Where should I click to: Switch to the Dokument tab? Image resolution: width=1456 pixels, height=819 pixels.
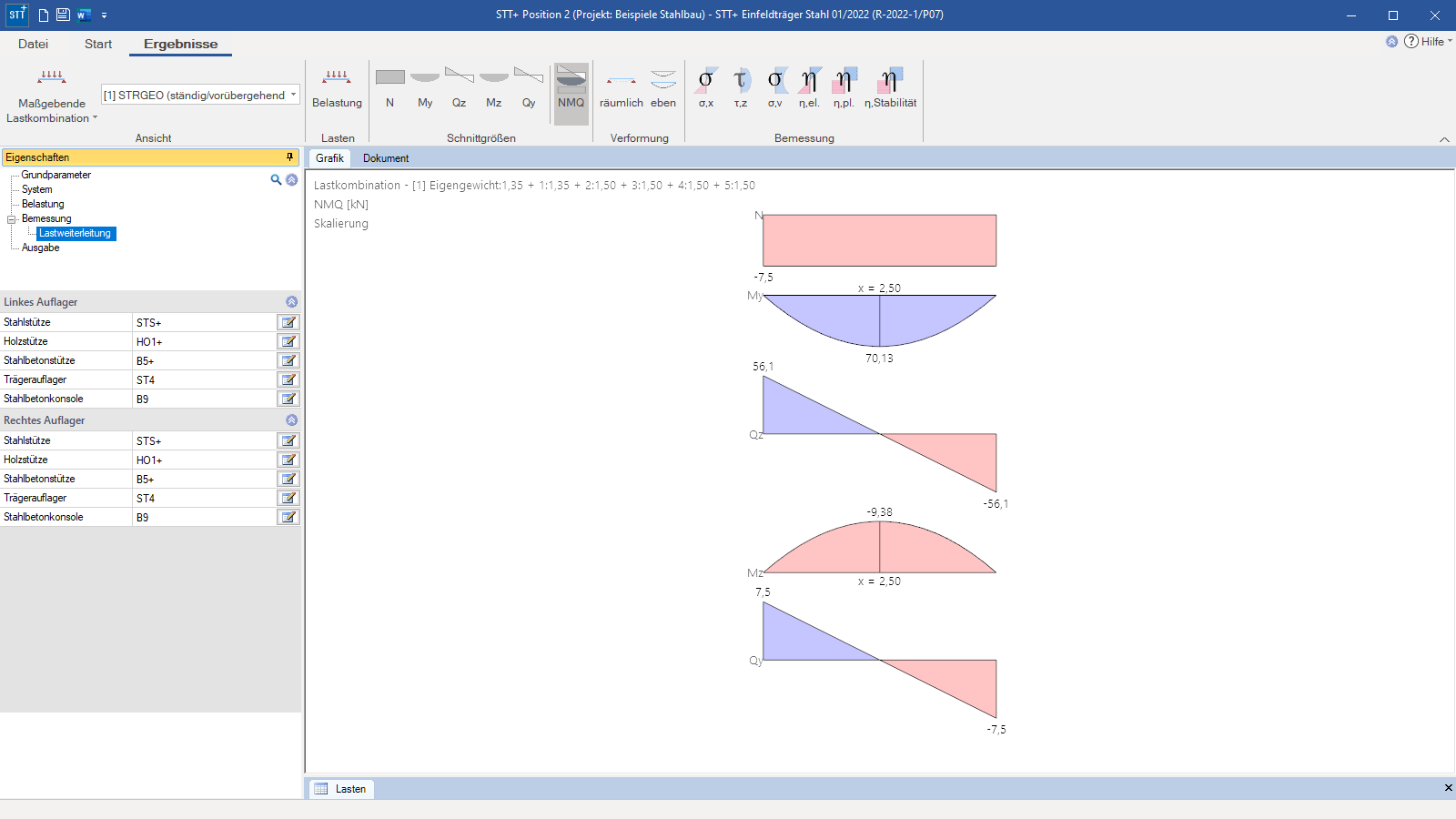[386, 157]
